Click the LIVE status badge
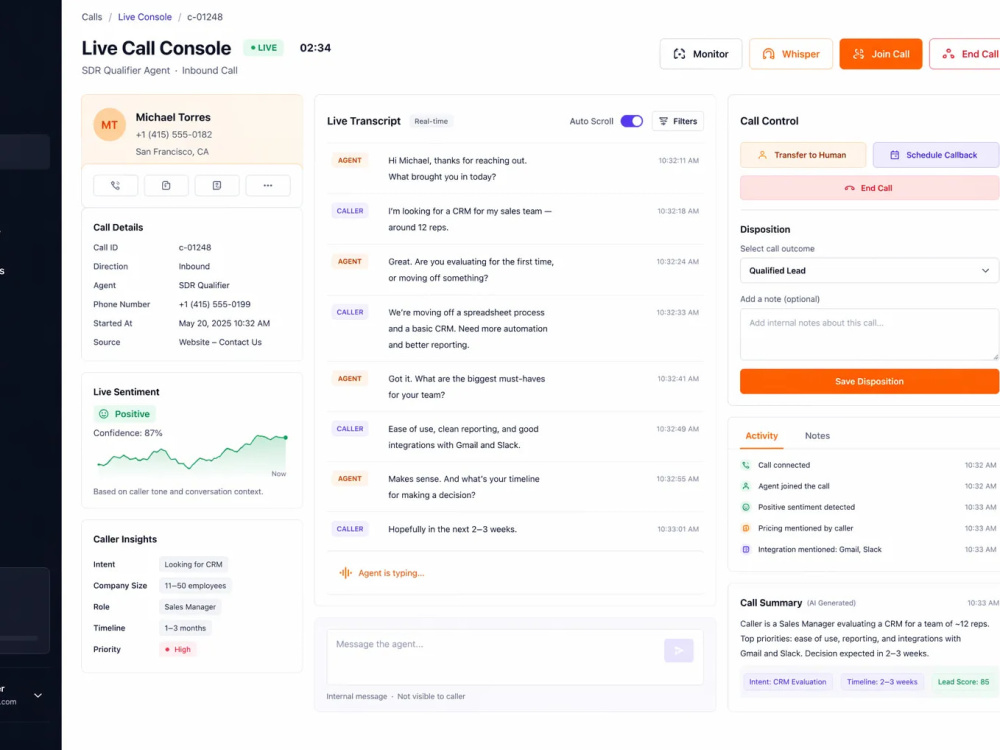Screen dimensions: 1000x750 263,48
